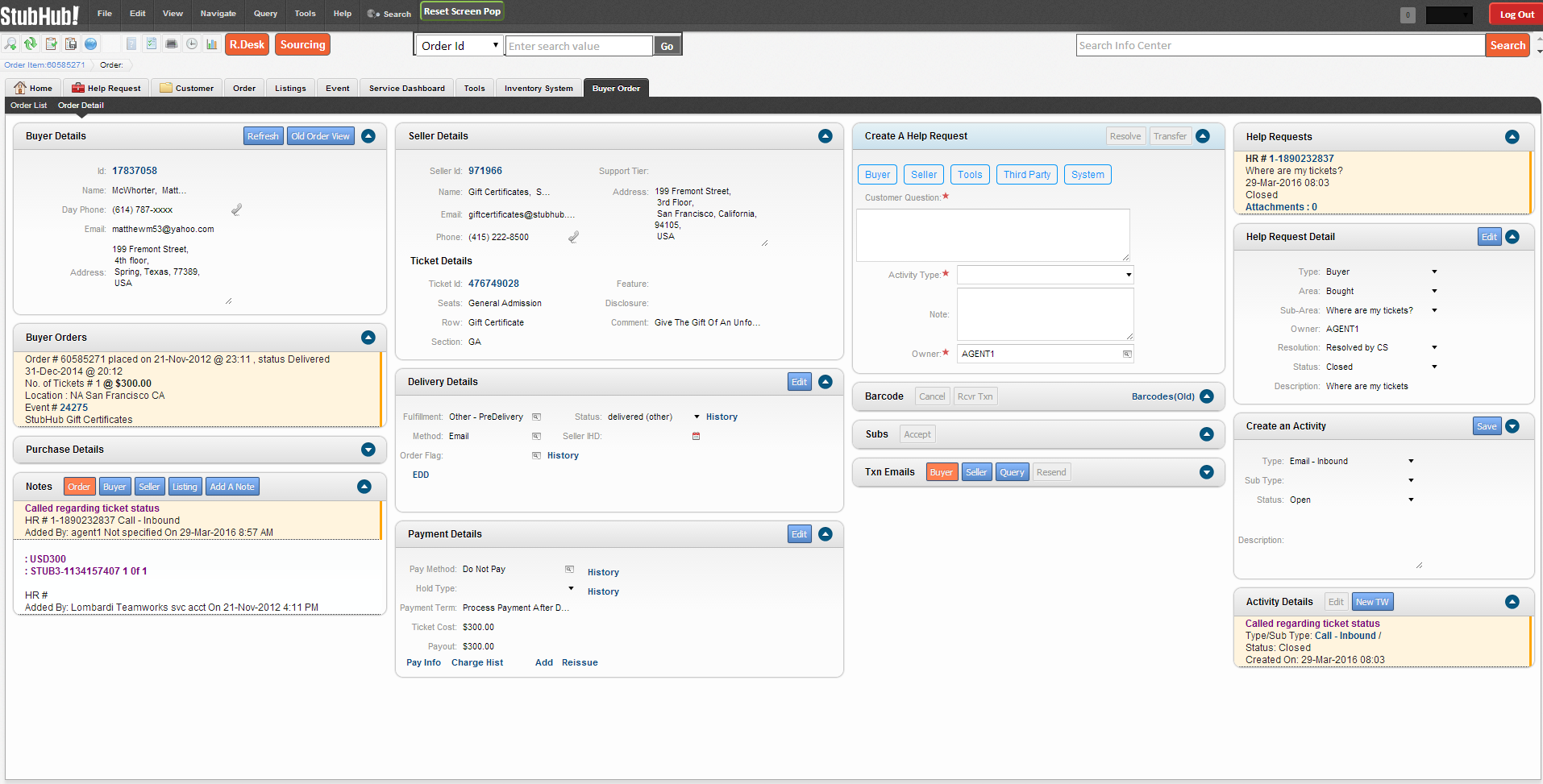The width and height of the screenshot is (1543, 784).
Task: Click the lookup icon beside Method Email
Action: (536, 437)
